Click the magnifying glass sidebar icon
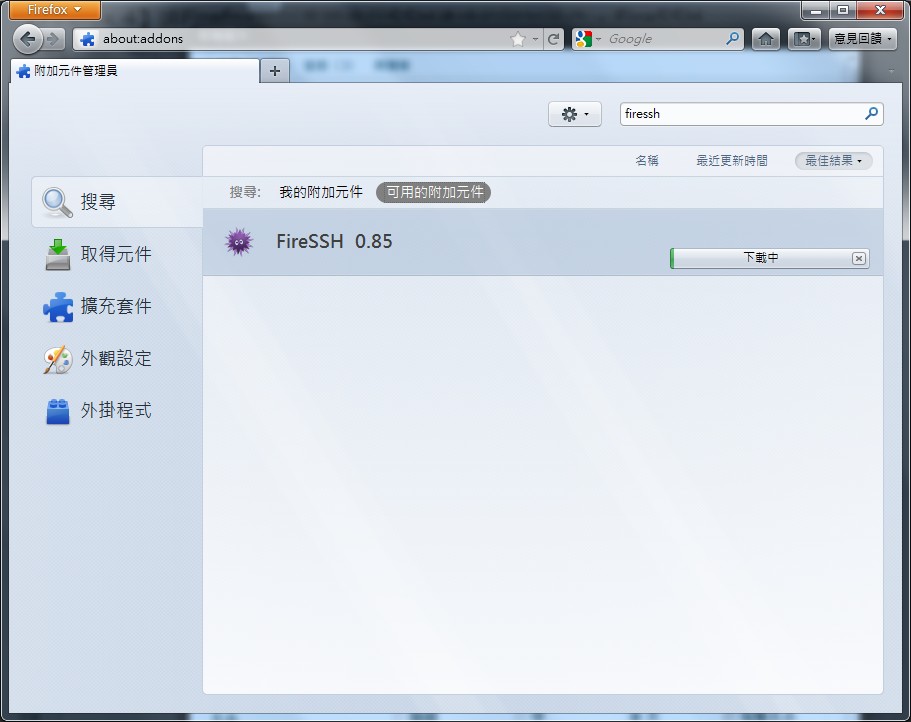Viewport: 911px width, 722px height. [x=57, y=203]
